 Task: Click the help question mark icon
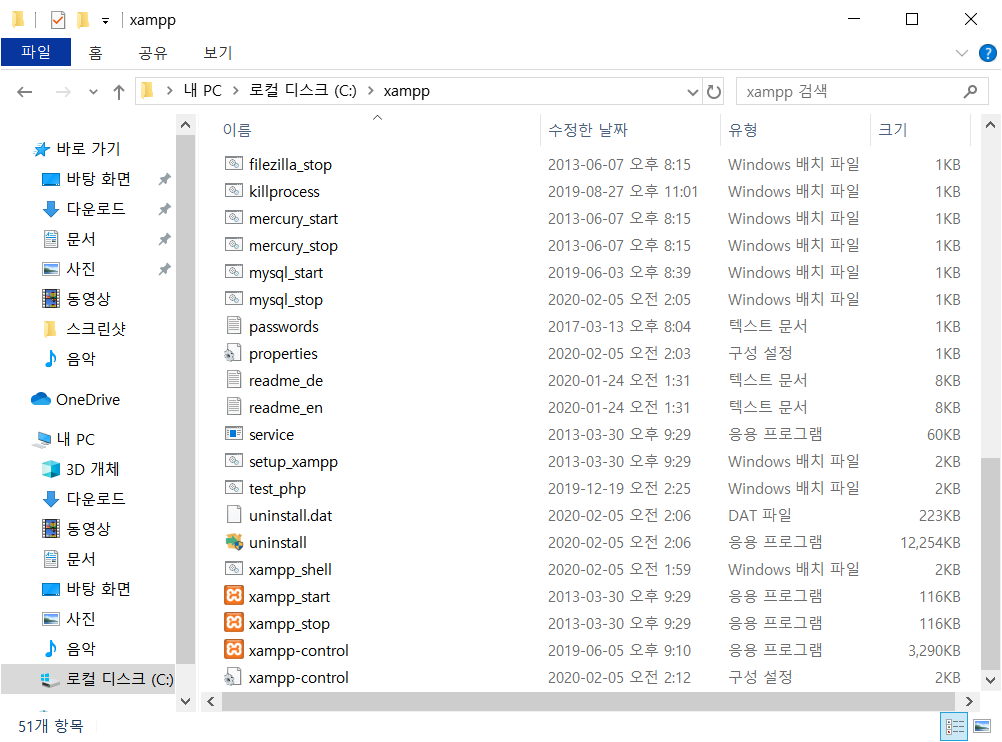click(x=988, y=53)
